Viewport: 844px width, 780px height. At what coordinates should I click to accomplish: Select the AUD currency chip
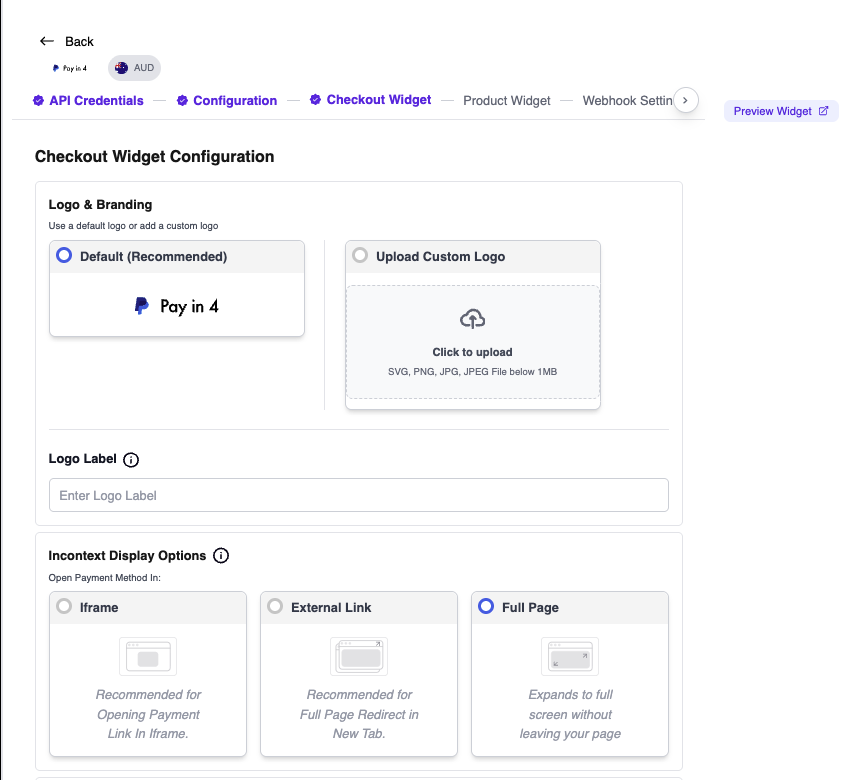click(135, 68)
